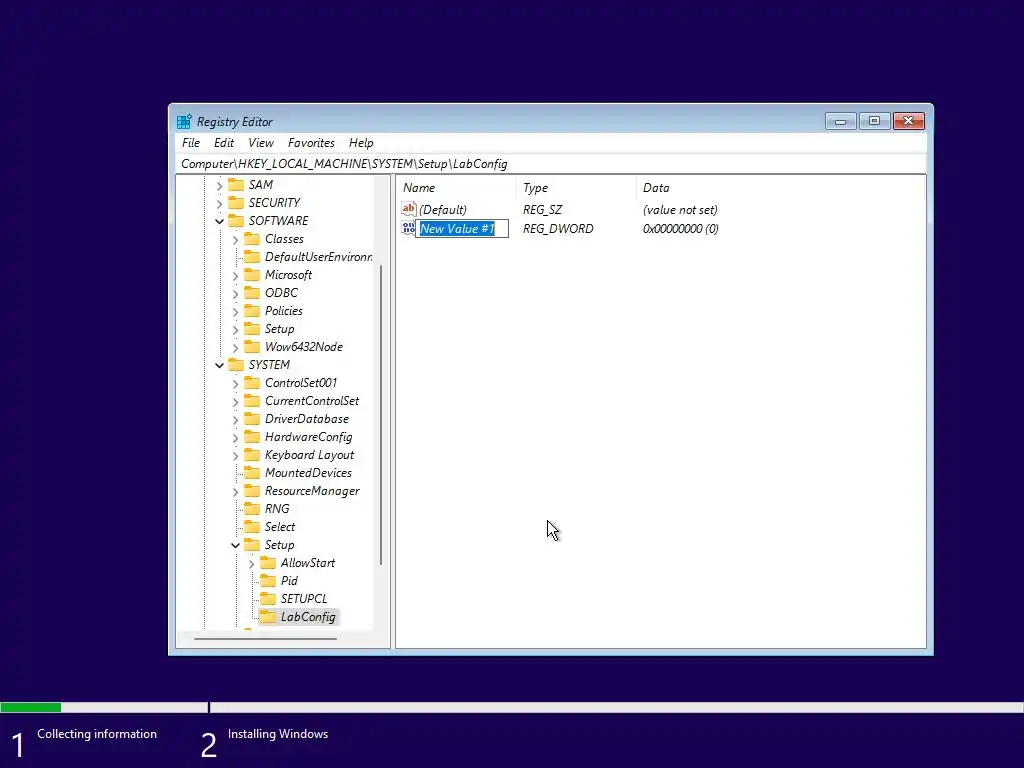Screen dimensions: 1024x768
Task: Select the ODBC folder icon
Action: [252, 293]
